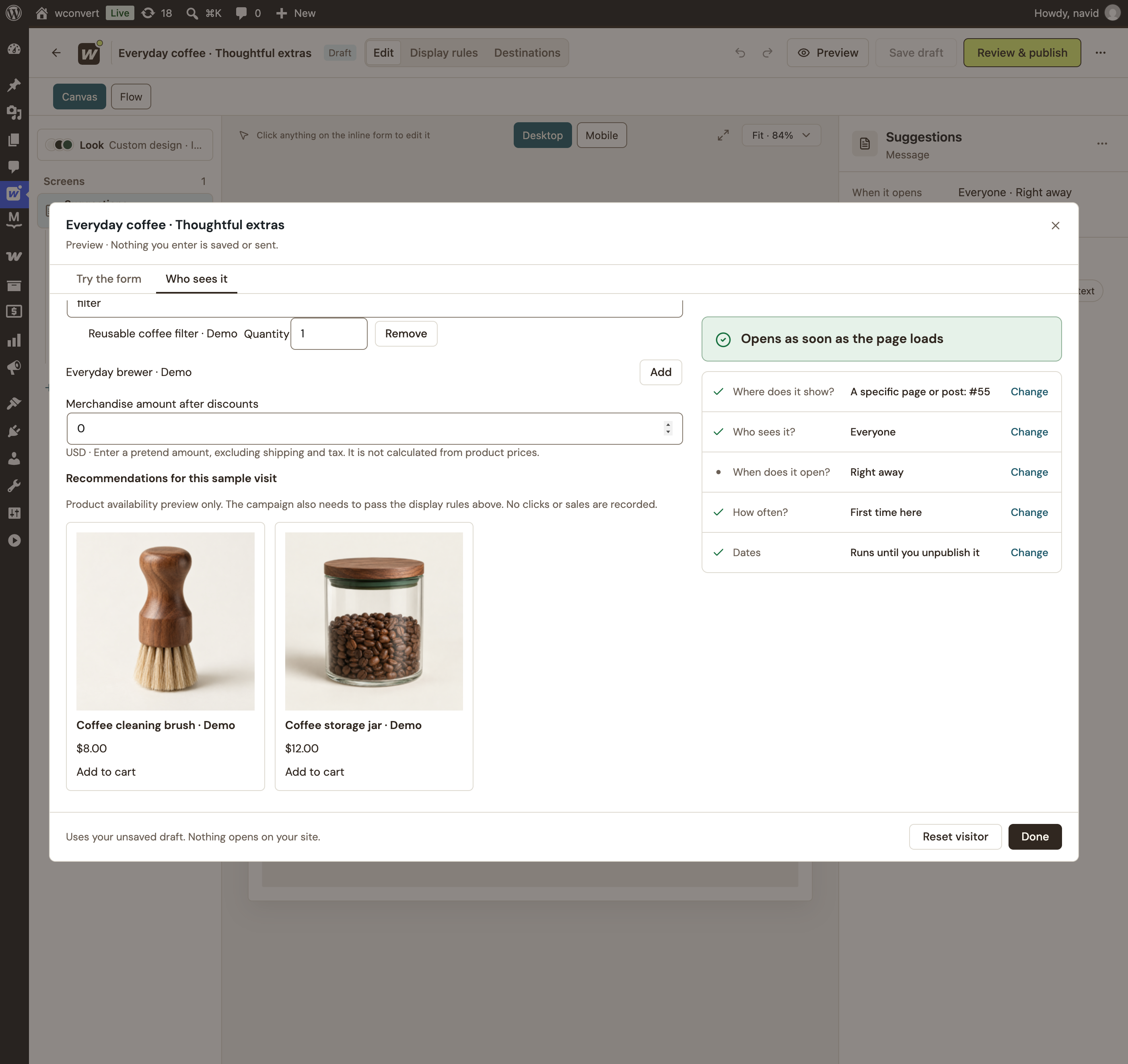
Task: Open Analytics bar chart icon in sidebar
Action: click(x=14, y=340)
